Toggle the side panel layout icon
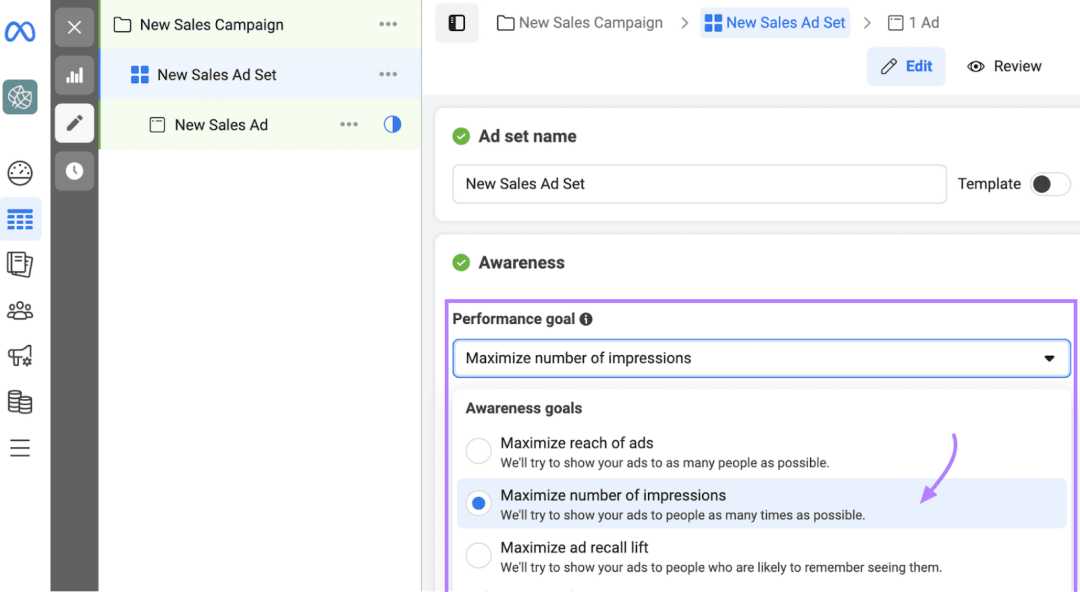 [x=457, y=23]
